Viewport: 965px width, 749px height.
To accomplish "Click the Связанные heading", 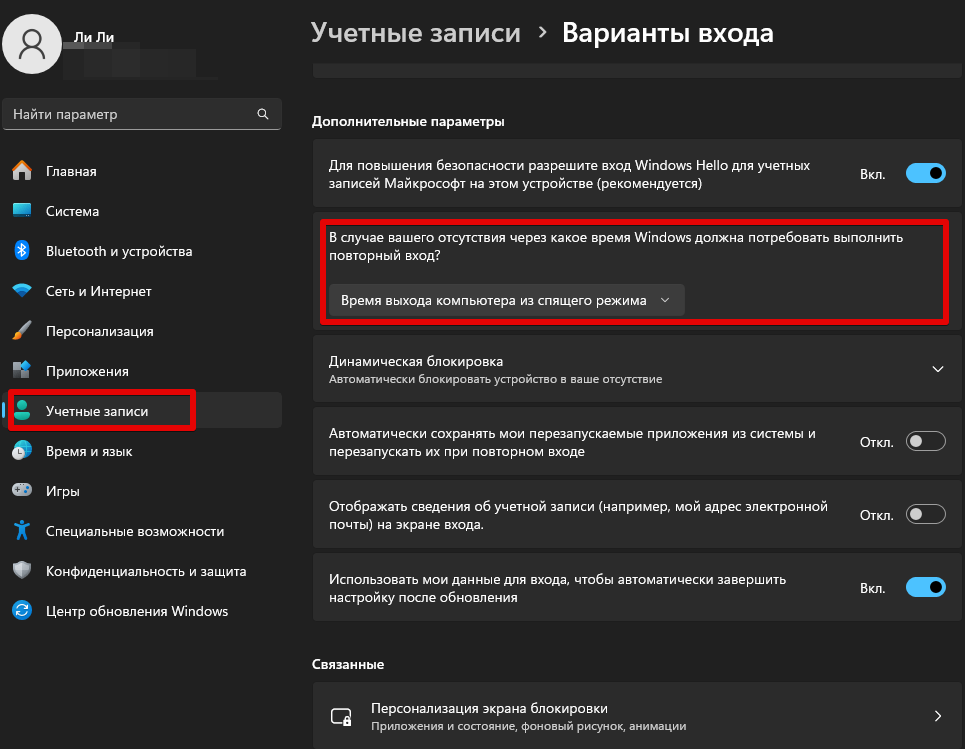I will click(x=348, y=664).
